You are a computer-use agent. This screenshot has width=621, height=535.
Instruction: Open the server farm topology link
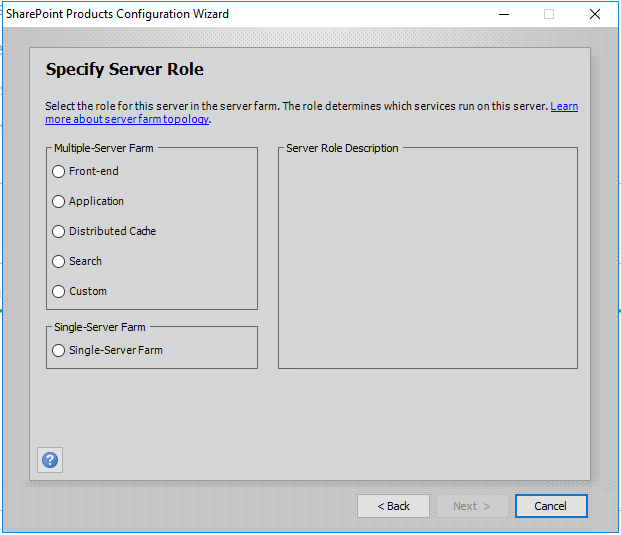pos(127,119)
